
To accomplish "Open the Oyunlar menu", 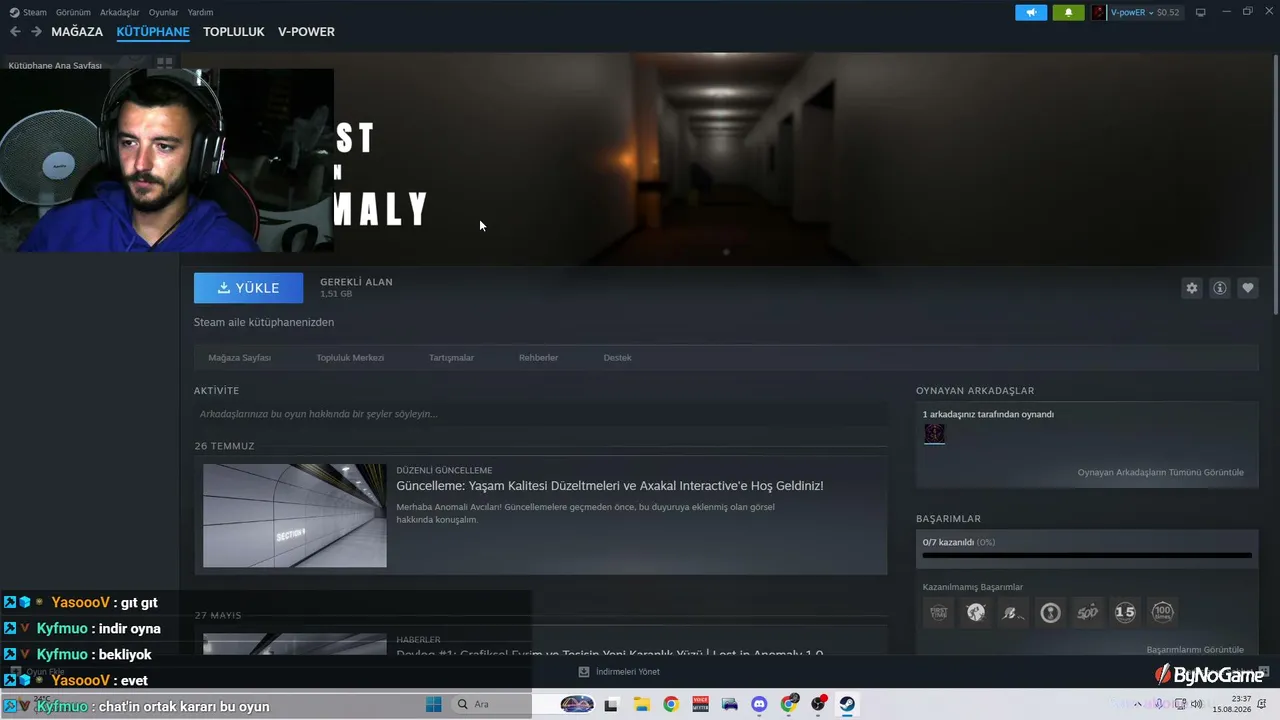I will pyautogui.click(x=164, y=13).
